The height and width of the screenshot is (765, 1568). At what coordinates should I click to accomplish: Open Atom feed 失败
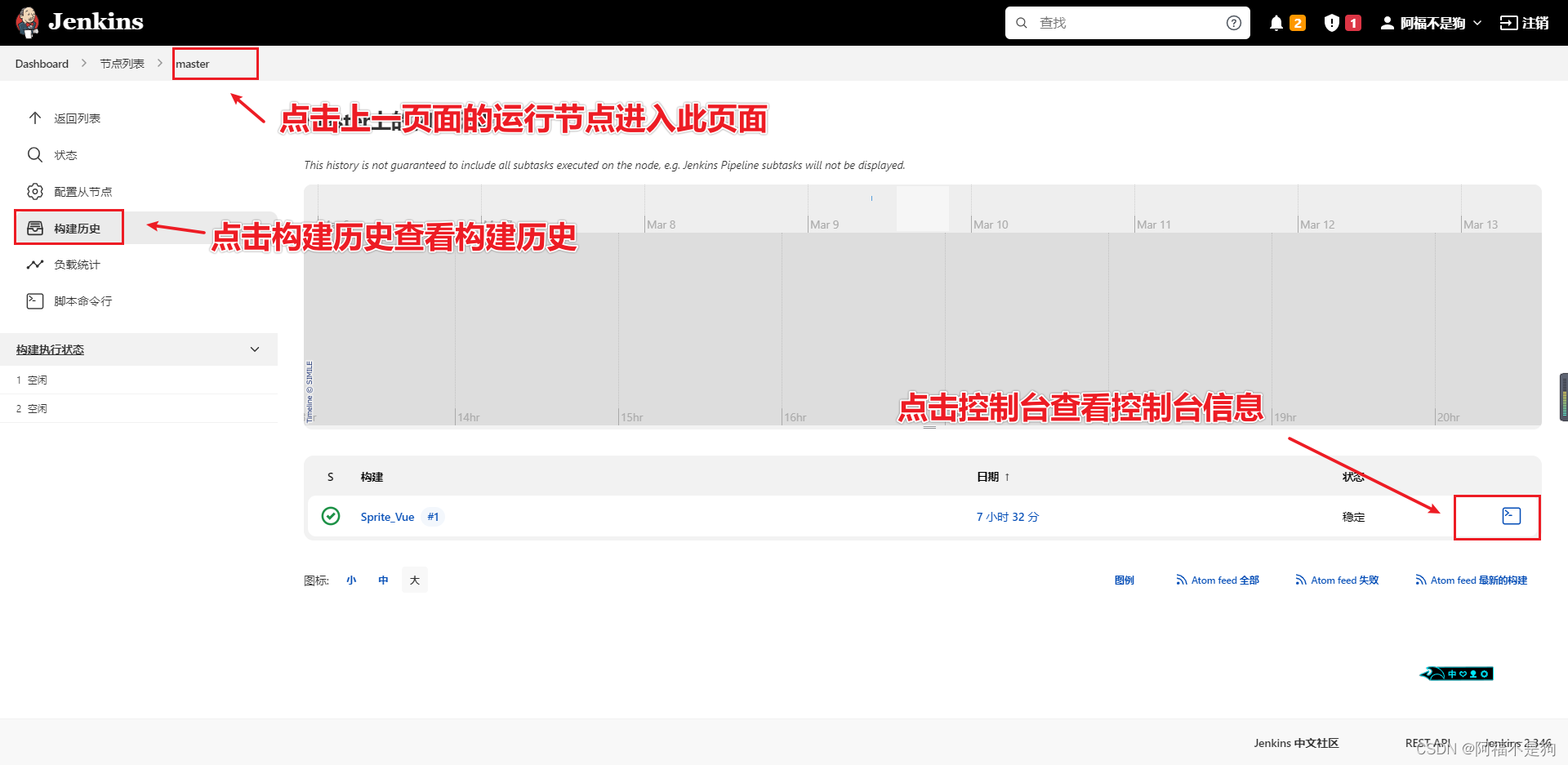point(1337,580)
